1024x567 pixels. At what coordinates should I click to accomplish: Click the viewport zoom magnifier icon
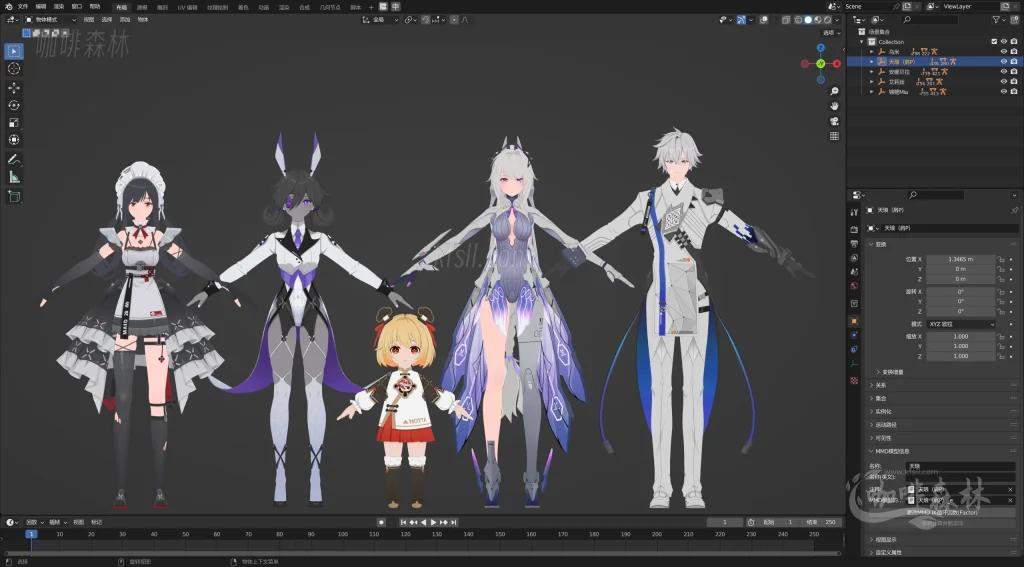[x=834, y=91]
